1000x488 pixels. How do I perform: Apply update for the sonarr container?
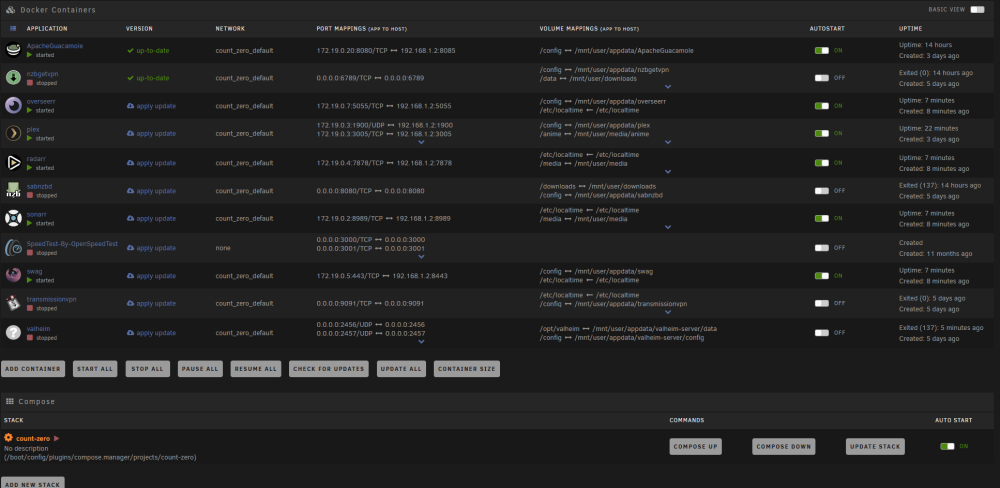(151, 218)
